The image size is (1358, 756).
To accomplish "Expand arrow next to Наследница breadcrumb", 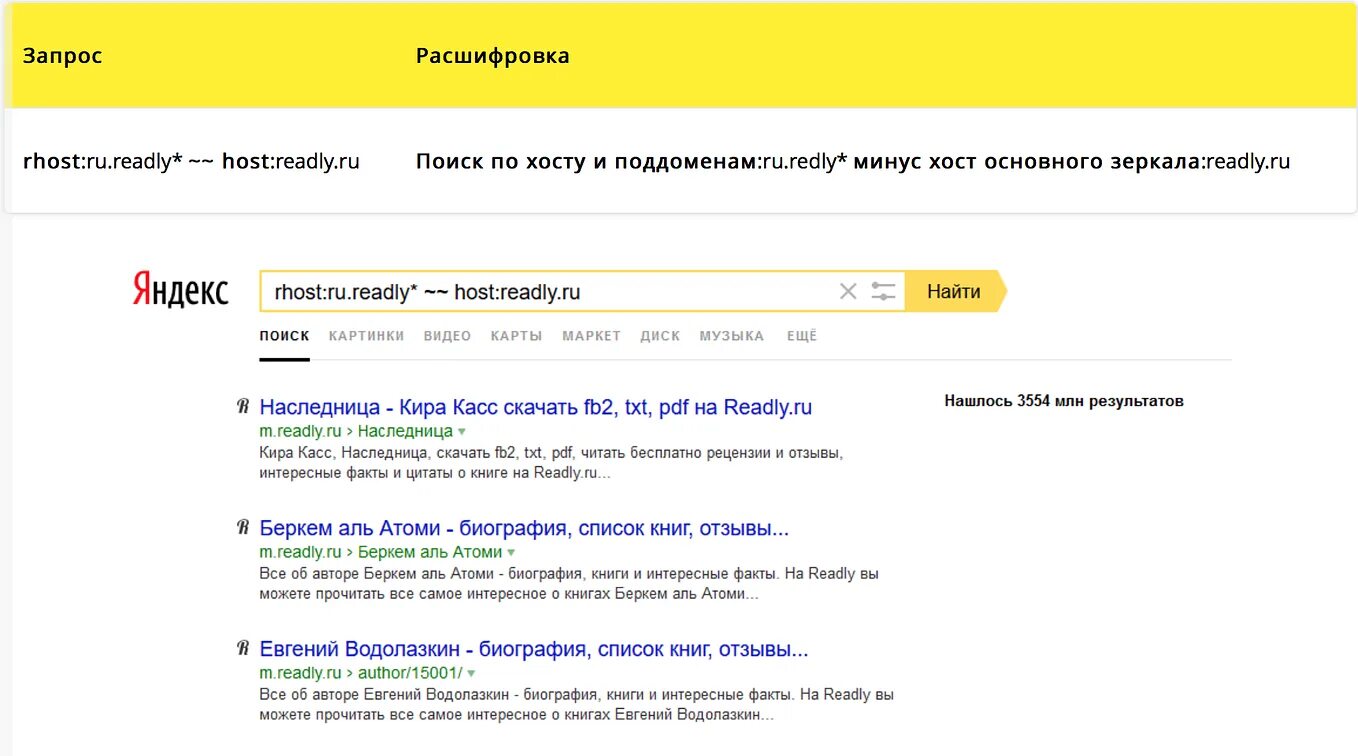I will click(462, 432).
